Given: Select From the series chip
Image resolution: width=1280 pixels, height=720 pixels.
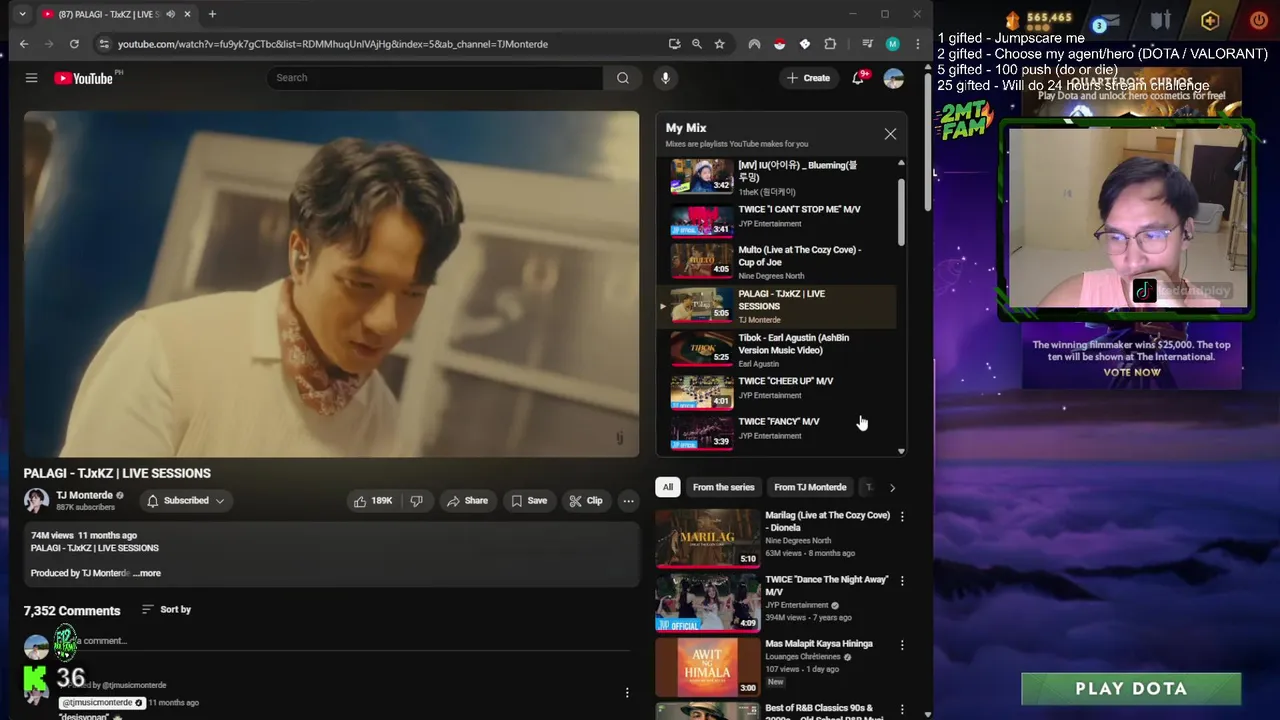Looking at the screenshot, I should click(x=723, y=488).
